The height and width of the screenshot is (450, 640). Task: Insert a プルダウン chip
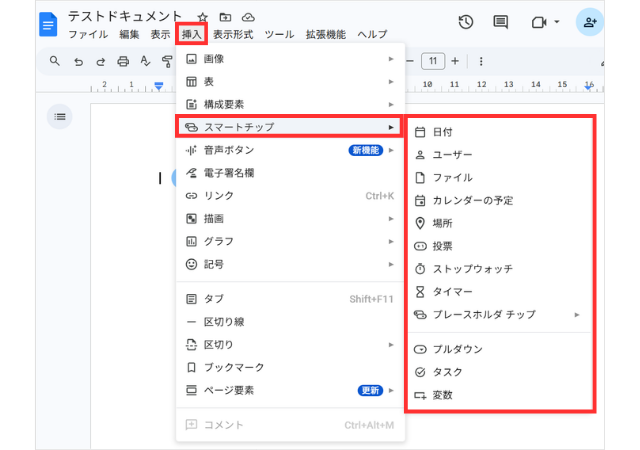pos(500,350)
